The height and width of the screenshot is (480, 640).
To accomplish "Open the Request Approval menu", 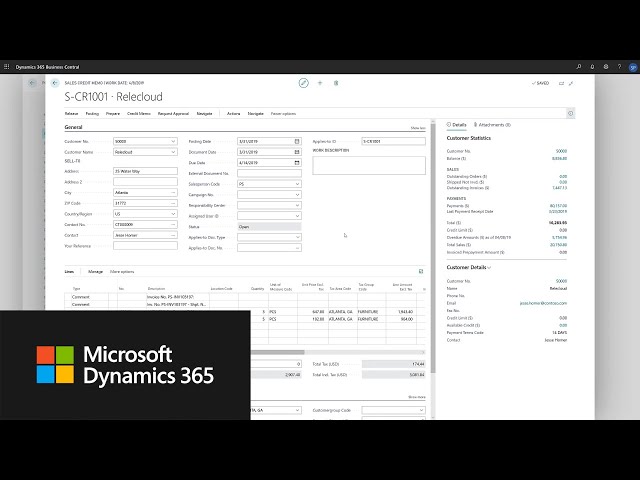I will (173, 114).
